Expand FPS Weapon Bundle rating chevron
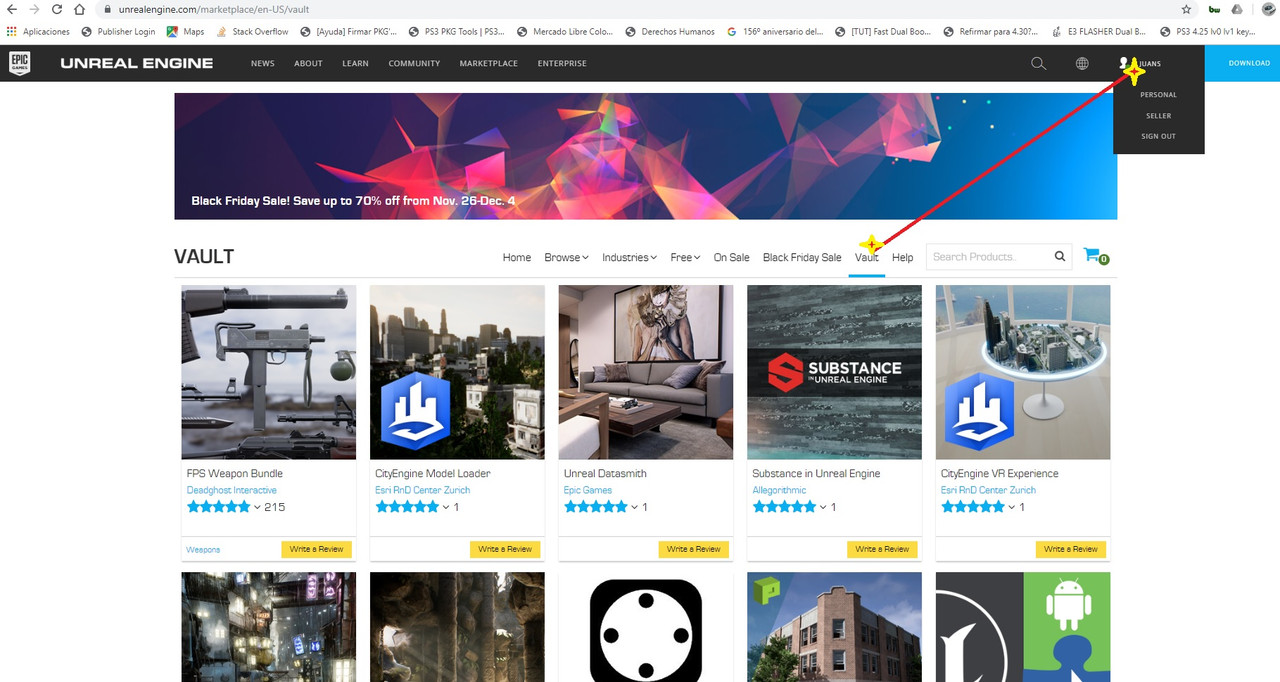This screenshot has width=1280, height=682. (257, 507)
